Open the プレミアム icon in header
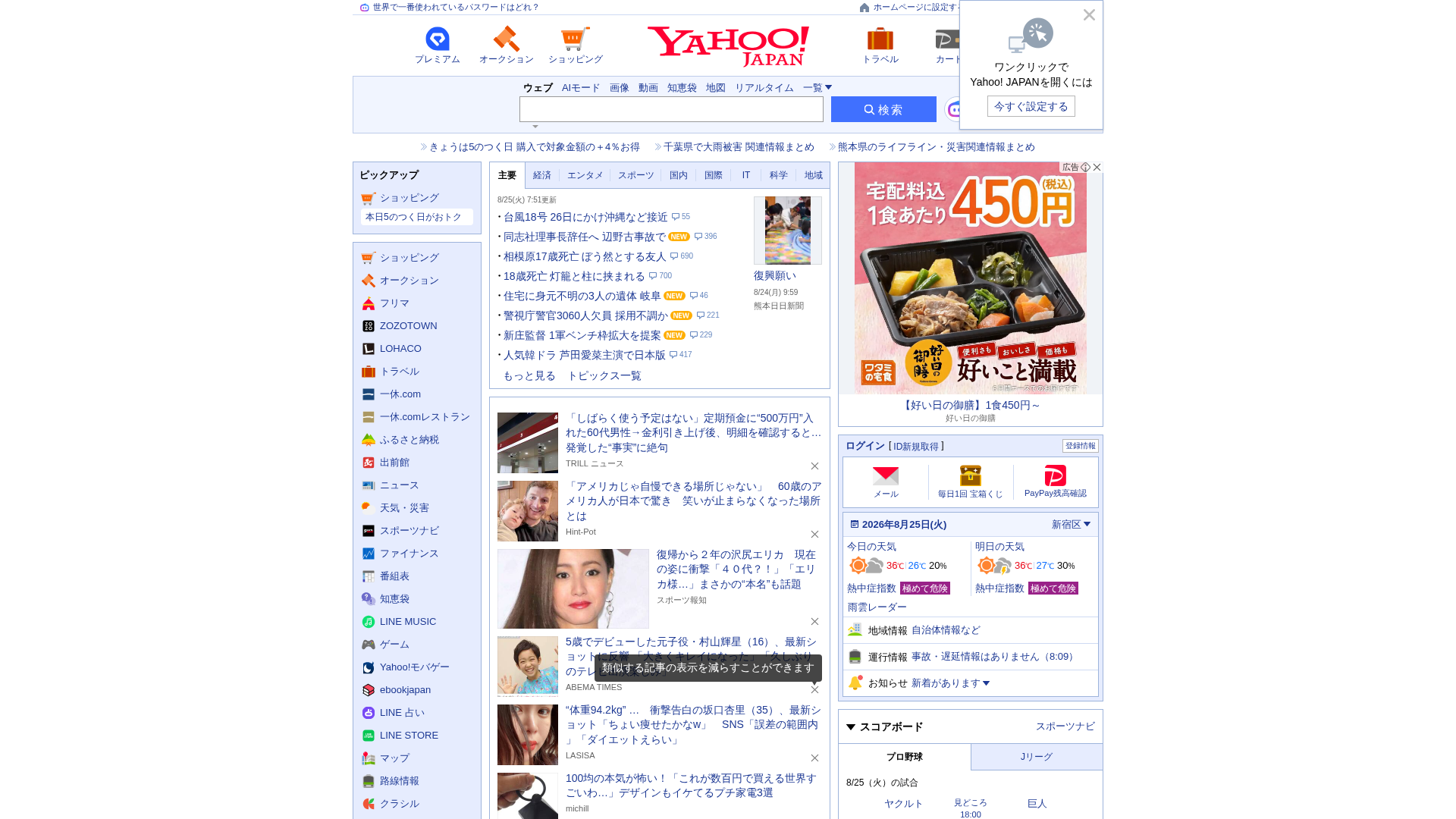The image size is (1456, 819). 437,39
